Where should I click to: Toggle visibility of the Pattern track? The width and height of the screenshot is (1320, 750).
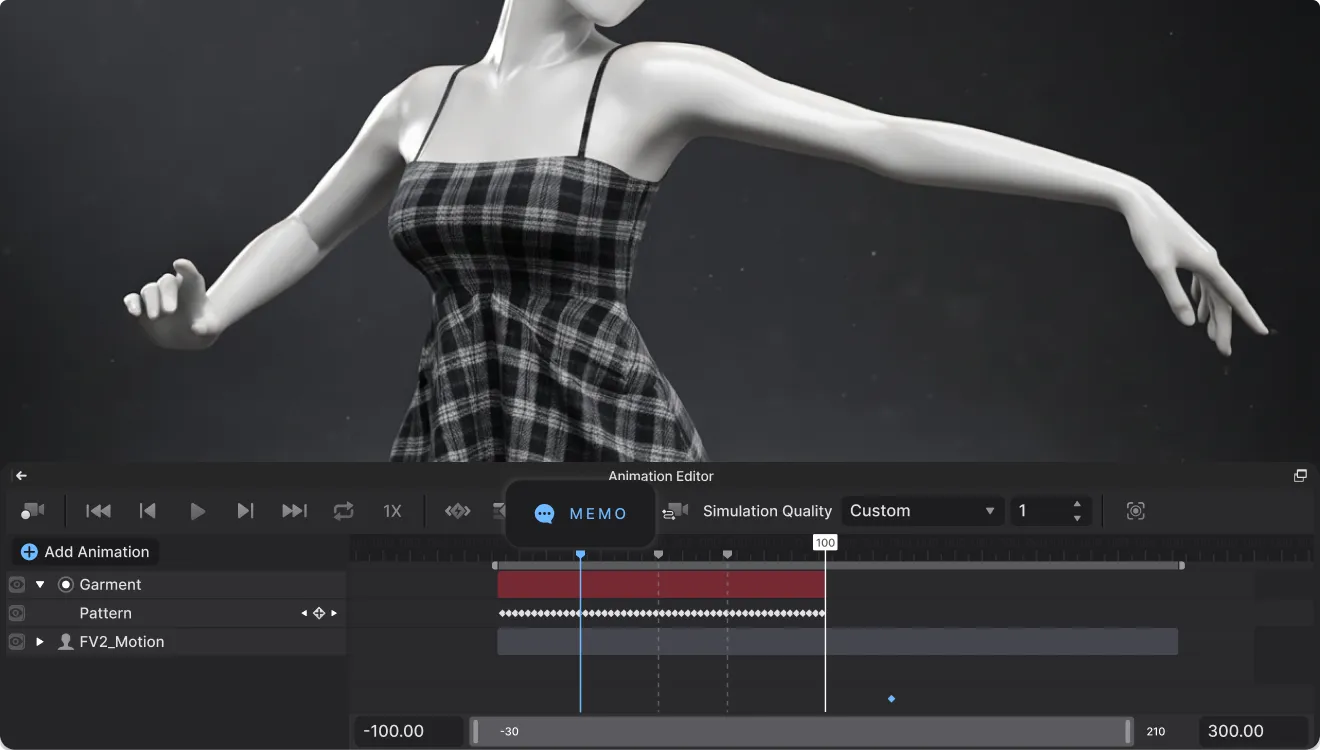pyautogui.click(x=16, y=613)
